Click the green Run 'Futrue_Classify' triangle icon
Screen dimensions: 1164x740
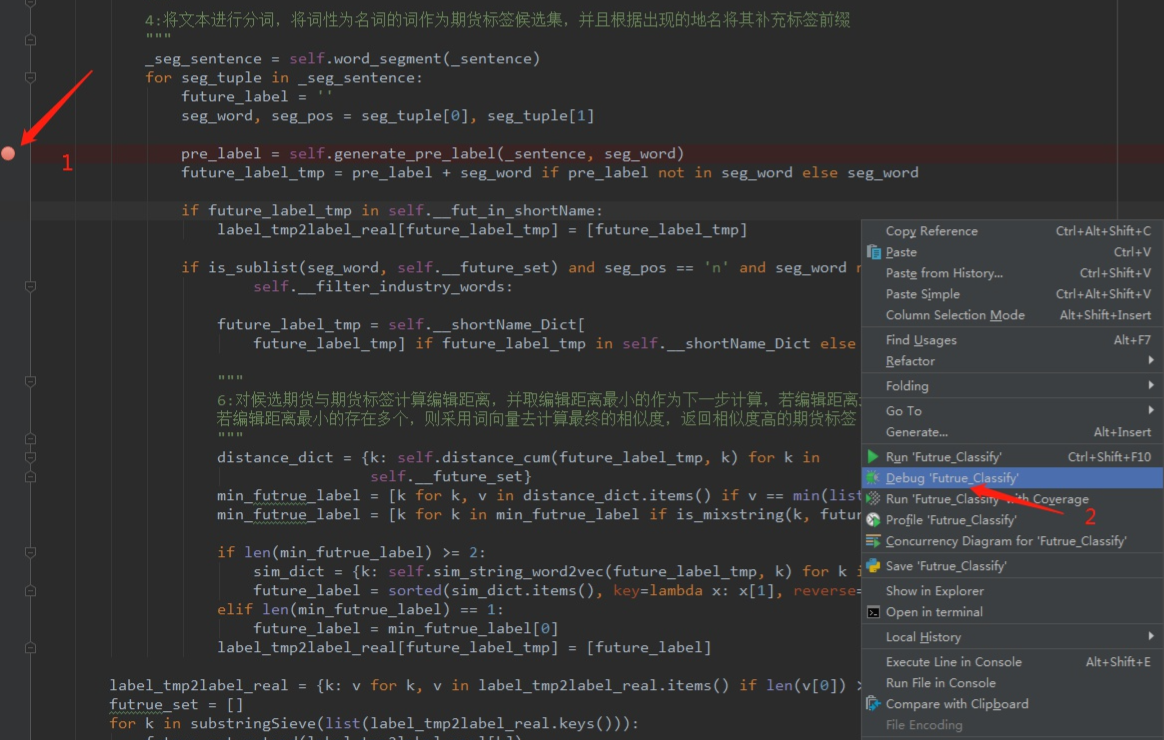[873, 456]
